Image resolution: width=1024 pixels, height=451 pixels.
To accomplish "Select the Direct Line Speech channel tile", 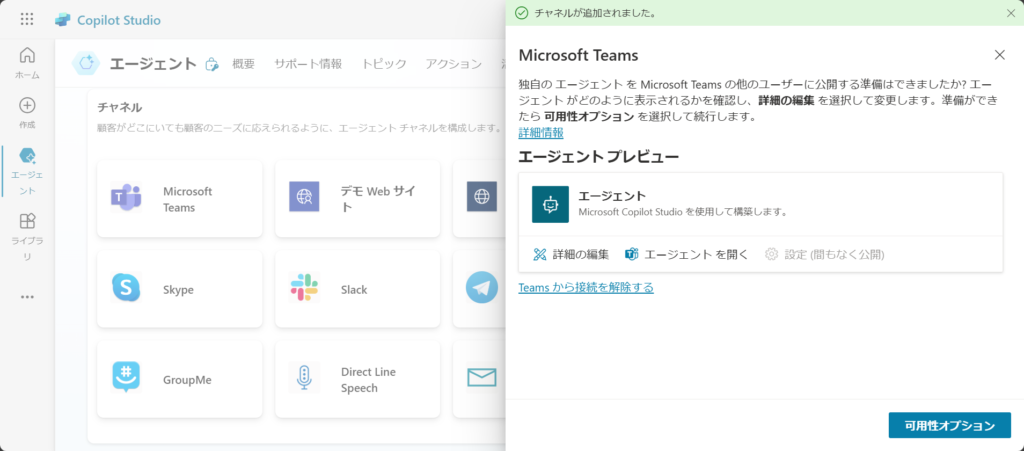I will 357,379.
